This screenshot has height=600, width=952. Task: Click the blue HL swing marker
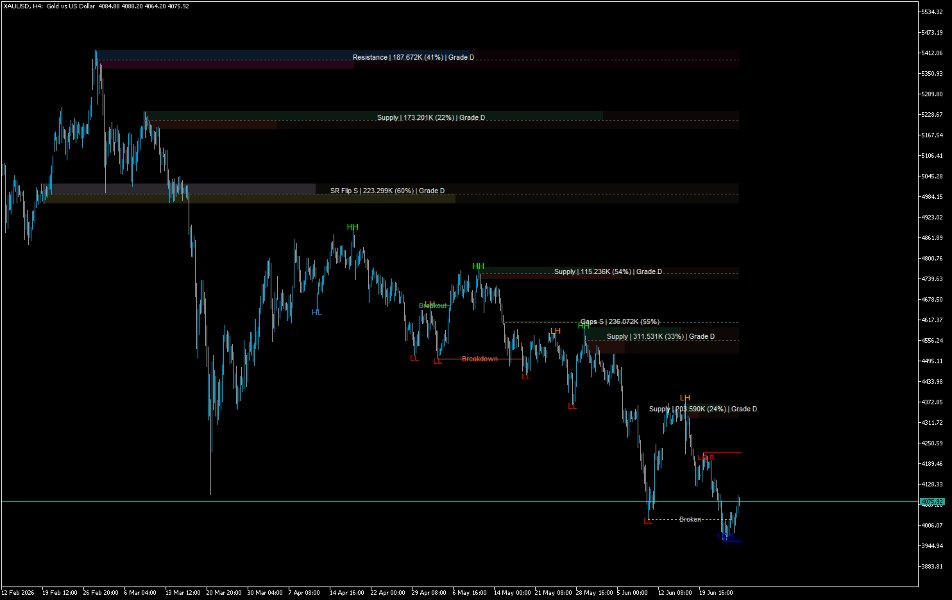[316, 312]
